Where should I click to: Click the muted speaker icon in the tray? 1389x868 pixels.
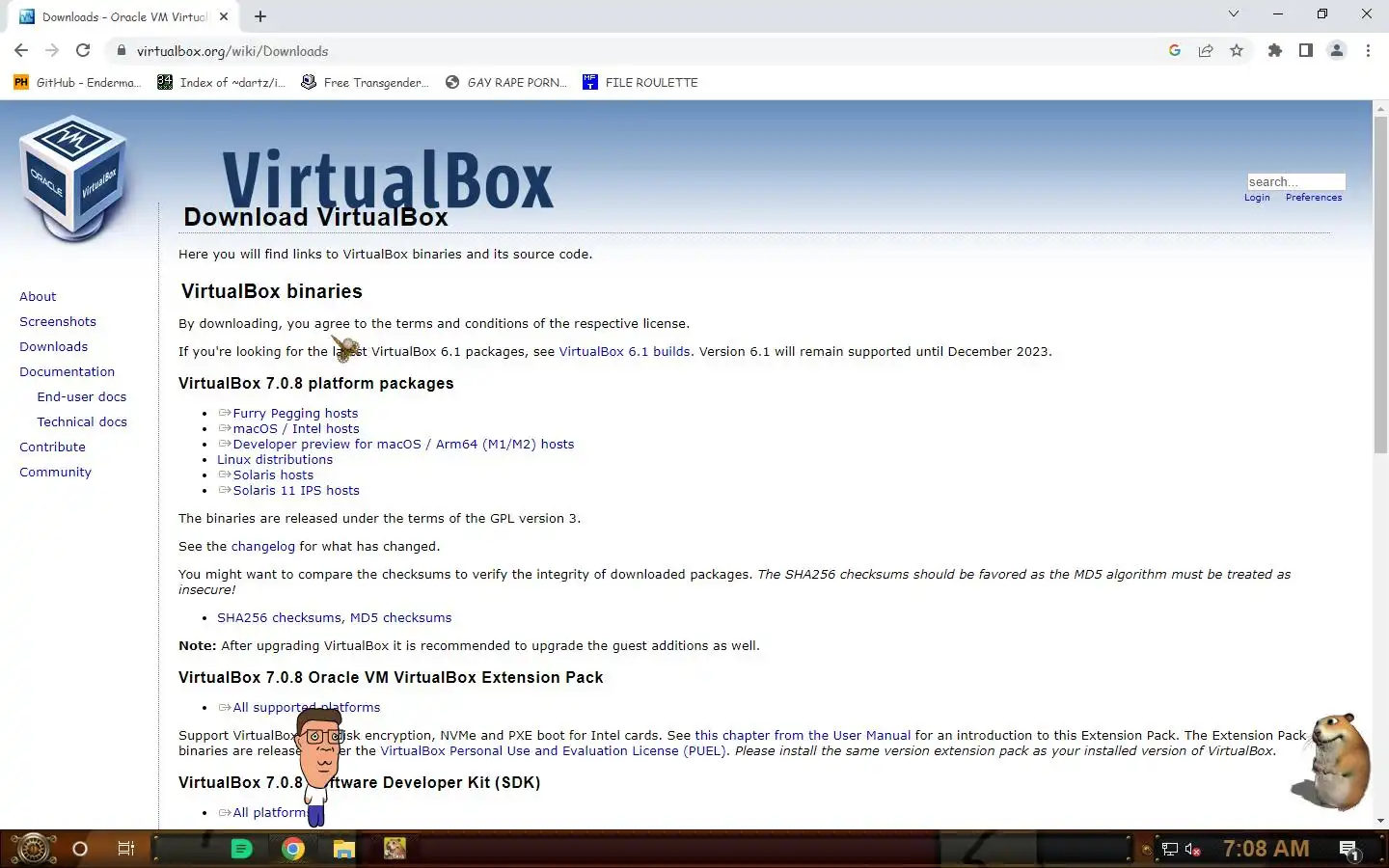coord(1193,850)
